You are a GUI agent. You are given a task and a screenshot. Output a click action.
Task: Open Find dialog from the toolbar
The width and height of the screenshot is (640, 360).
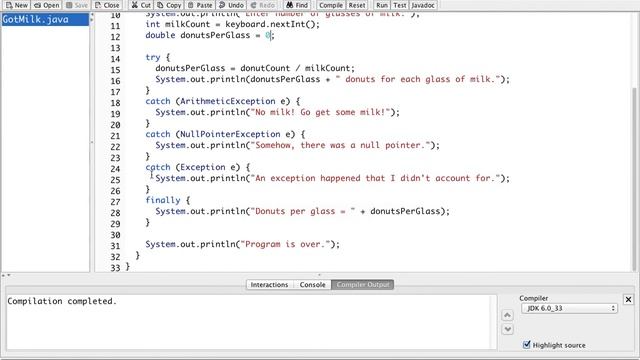pyautogui.click(x=297, y=5)
